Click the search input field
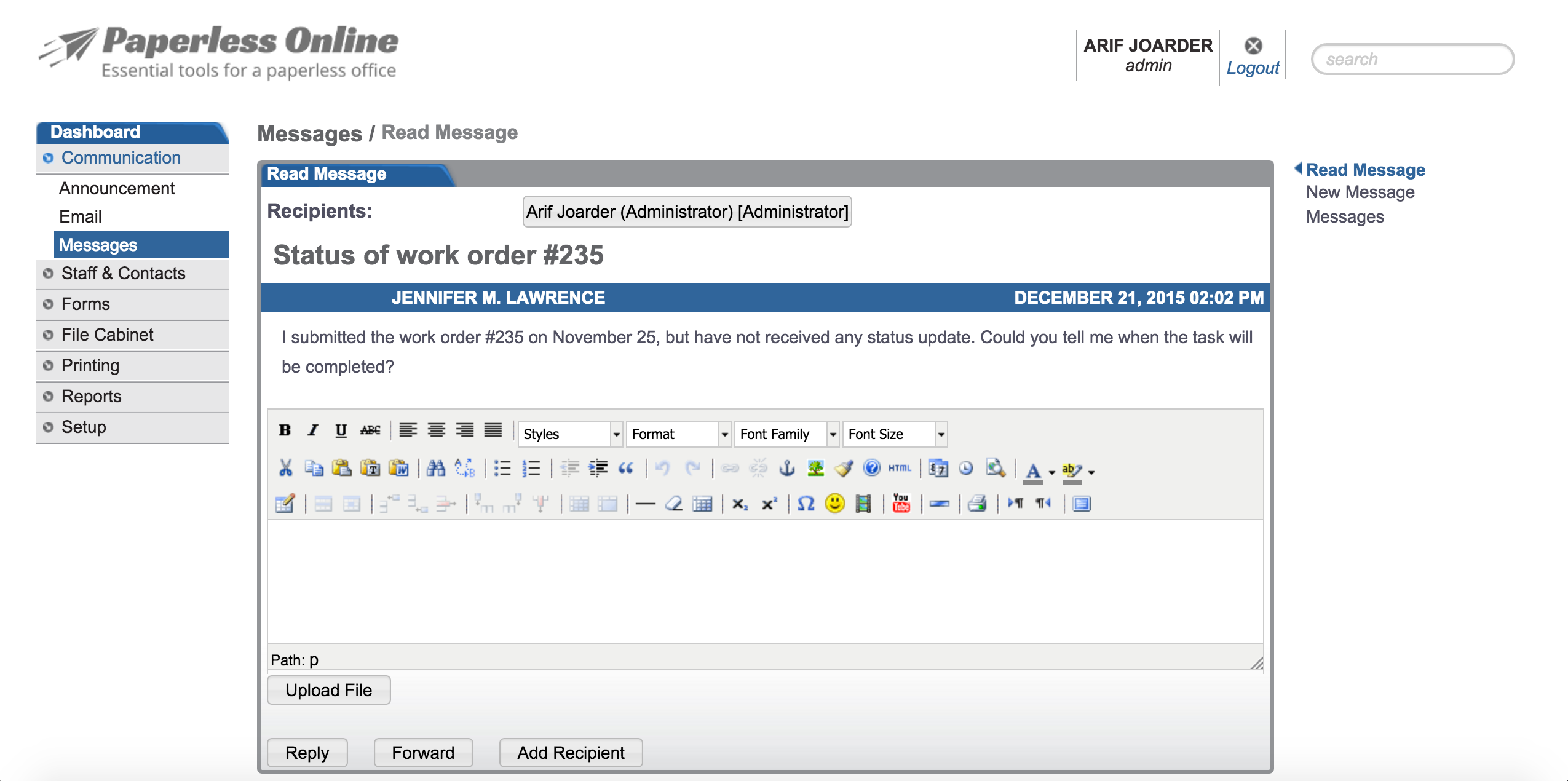The image size is (1568, 781). coord(1412,60)
